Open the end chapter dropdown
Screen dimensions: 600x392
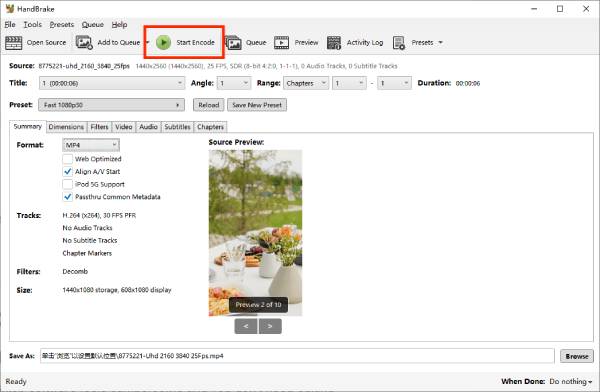tap(394, 83)
